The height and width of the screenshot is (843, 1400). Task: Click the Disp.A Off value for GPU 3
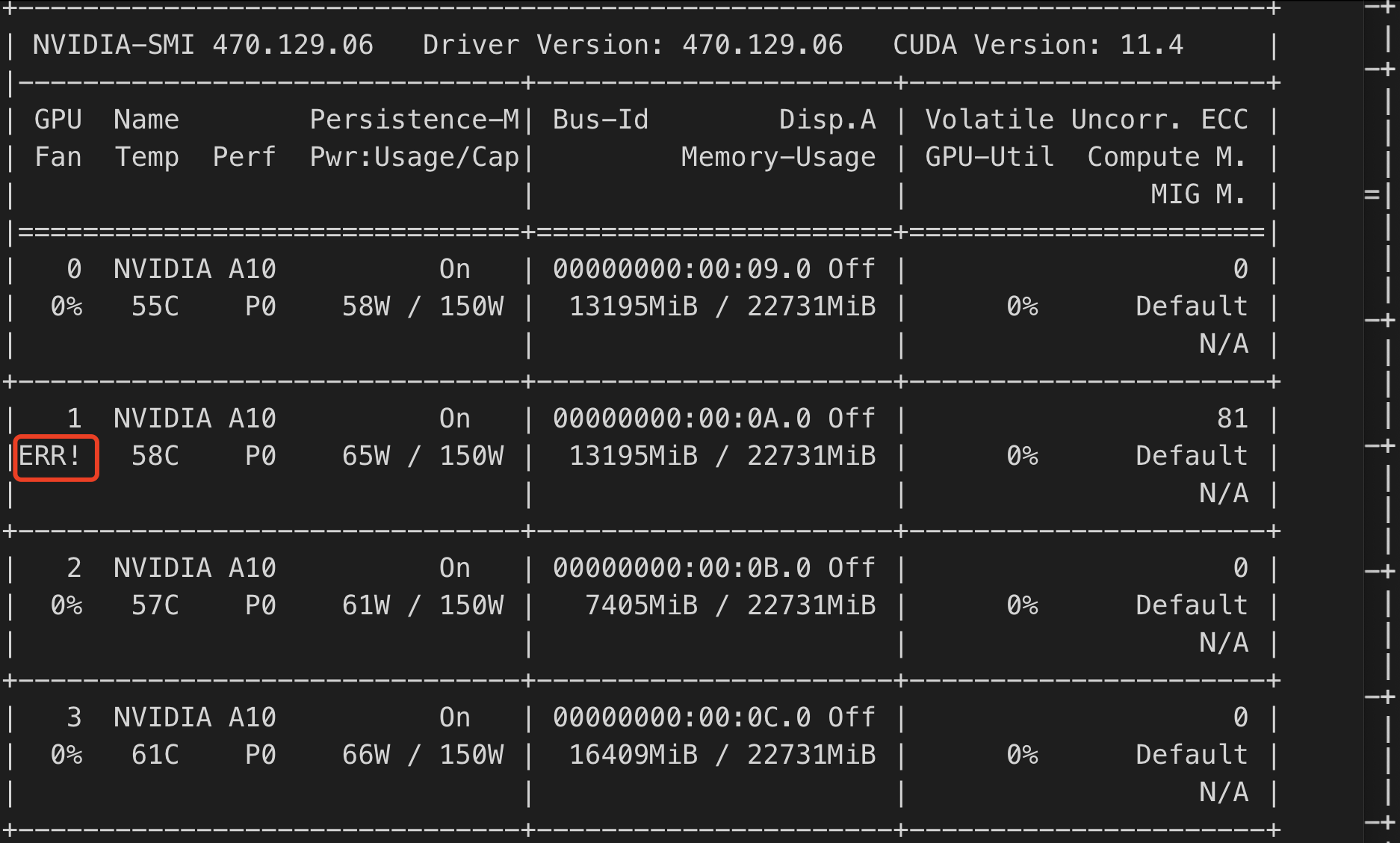click(852, 717)
